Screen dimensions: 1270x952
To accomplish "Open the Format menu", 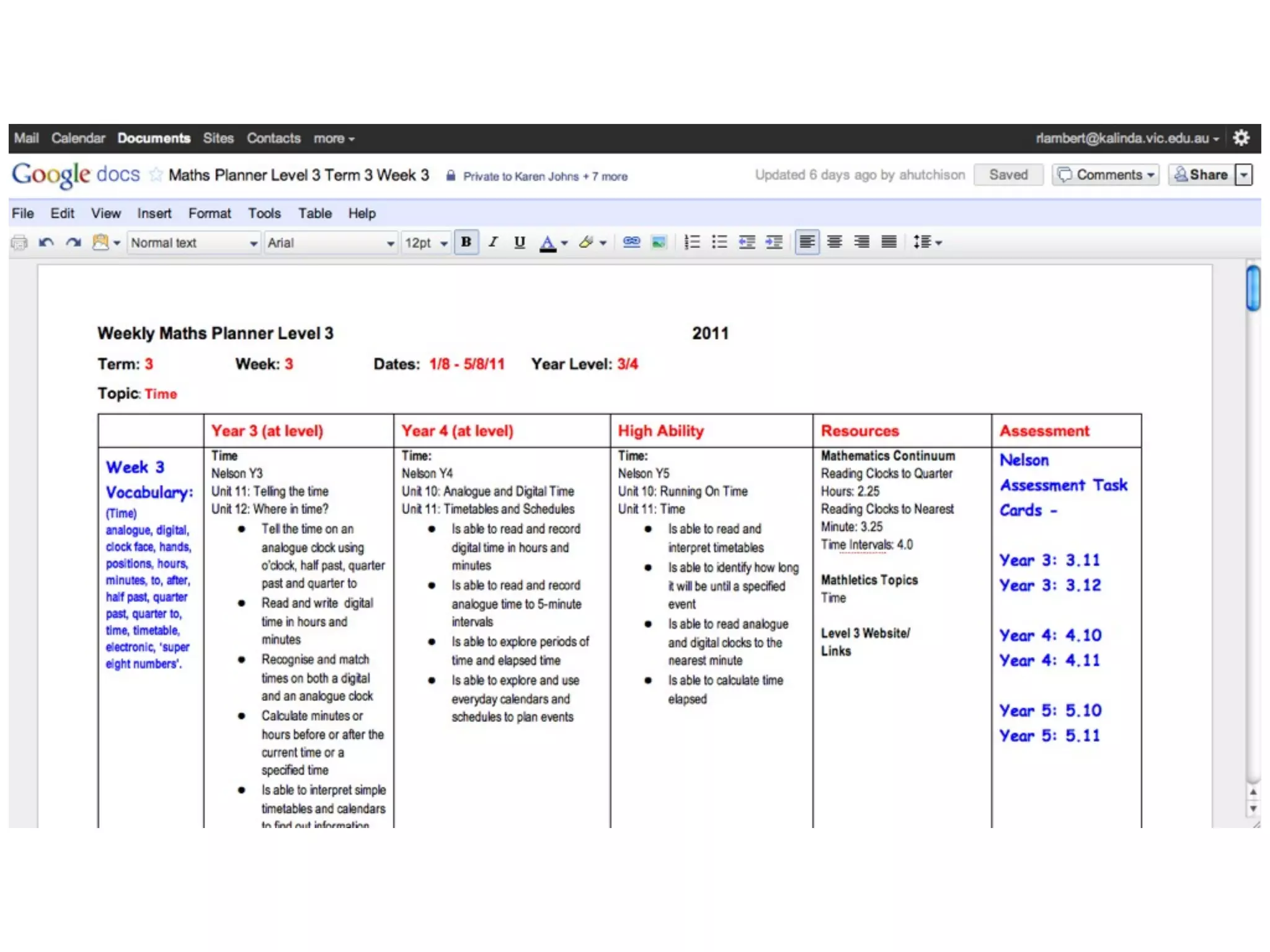I will (x=209, y=213).
